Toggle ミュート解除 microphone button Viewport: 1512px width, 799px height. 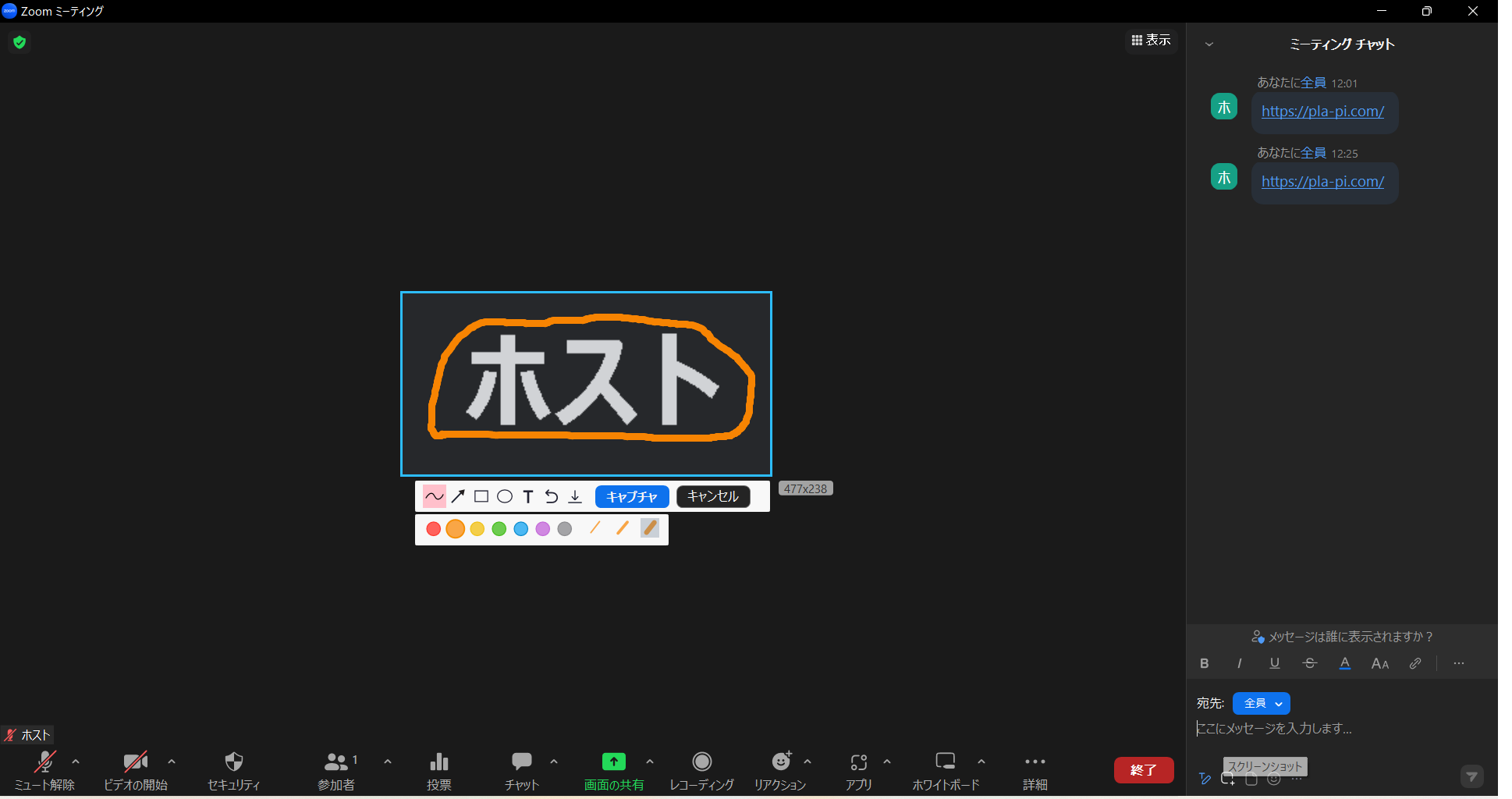pos(44,770)
